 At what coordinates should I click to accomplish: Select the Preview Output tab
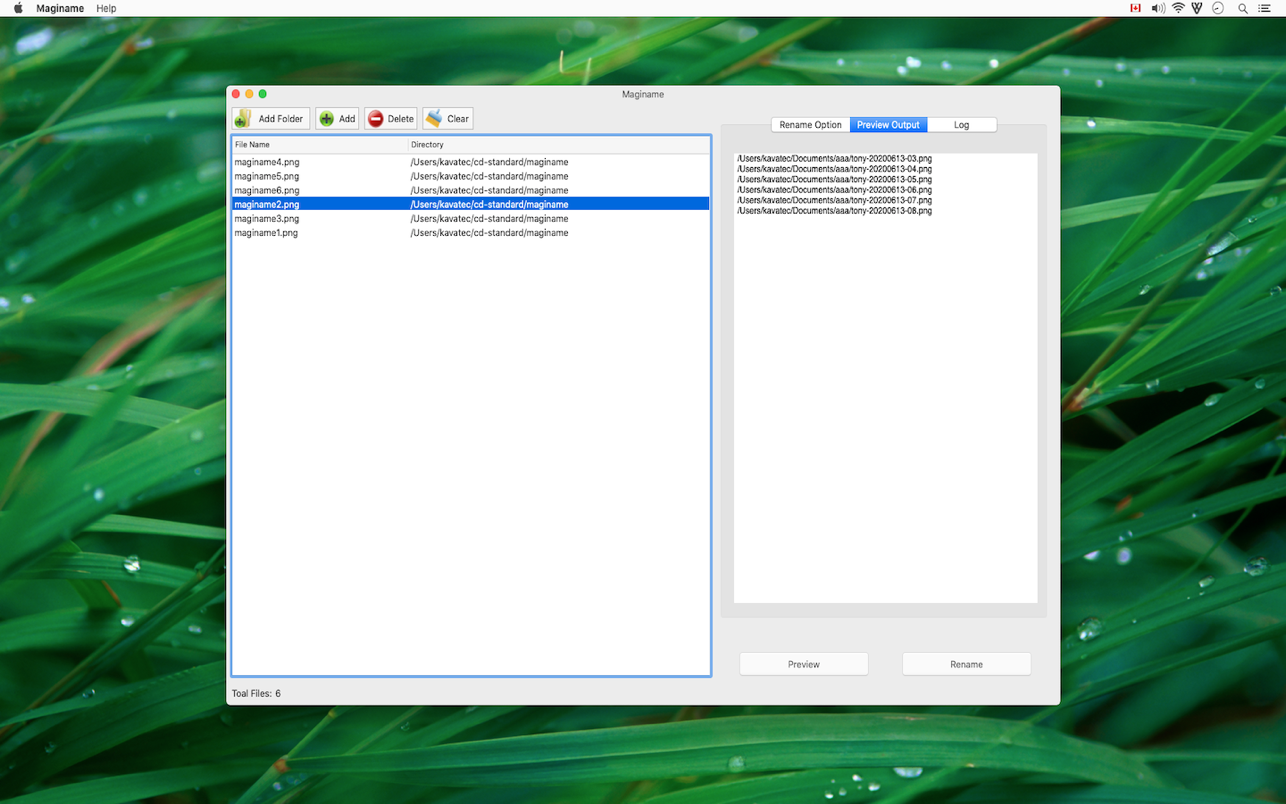pyautogui.click(x=888, y=125)
